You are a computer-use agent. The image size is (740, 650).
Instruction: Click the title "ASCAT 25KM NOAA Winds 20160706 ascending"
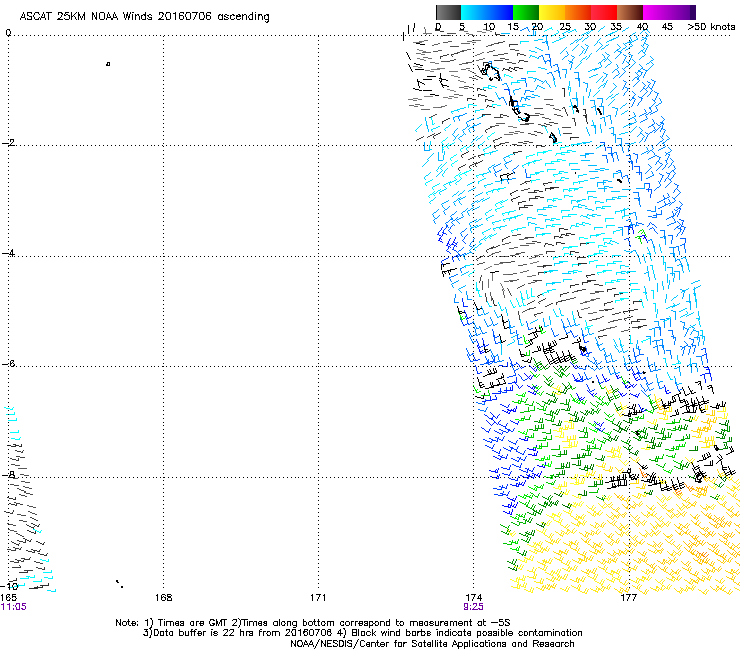[144, 17]
